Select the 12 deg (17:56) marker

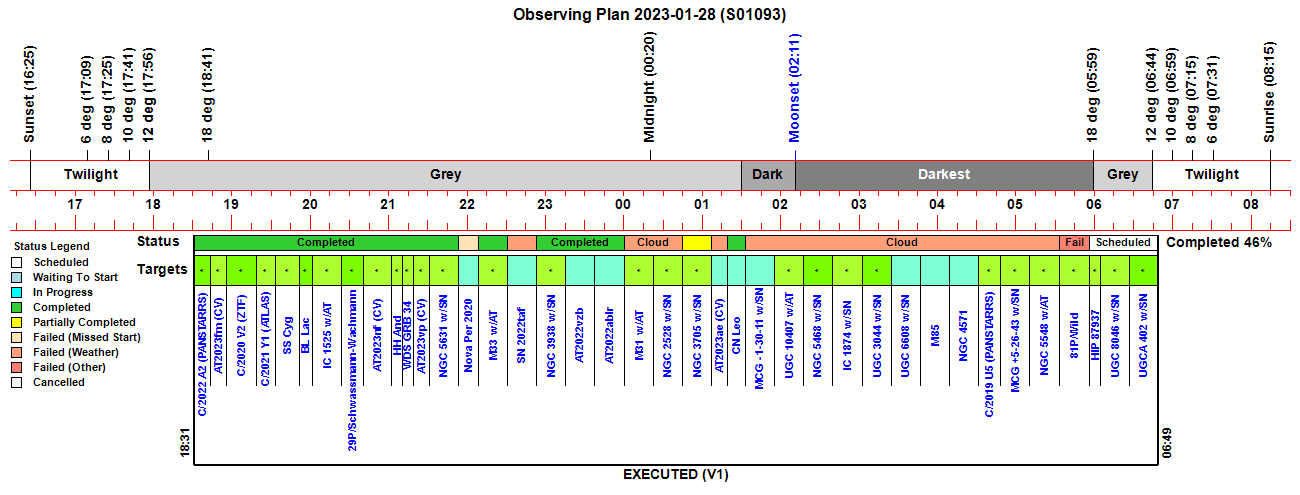(x=148, y=97)
